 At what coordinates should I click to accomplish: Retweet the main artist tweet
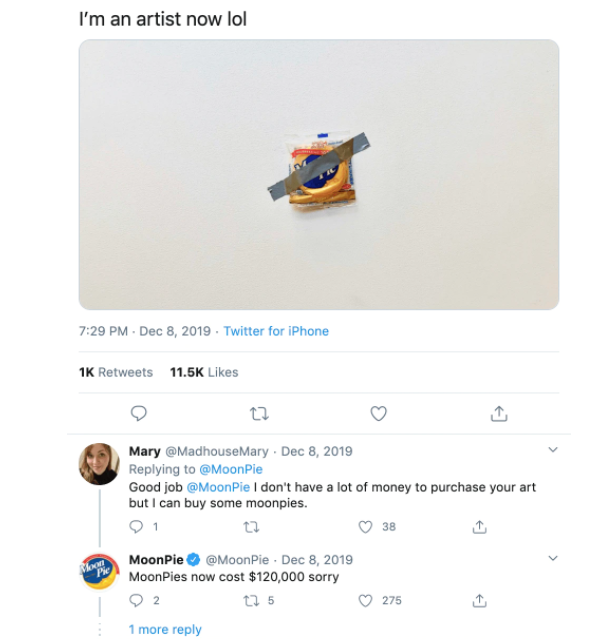259,413
